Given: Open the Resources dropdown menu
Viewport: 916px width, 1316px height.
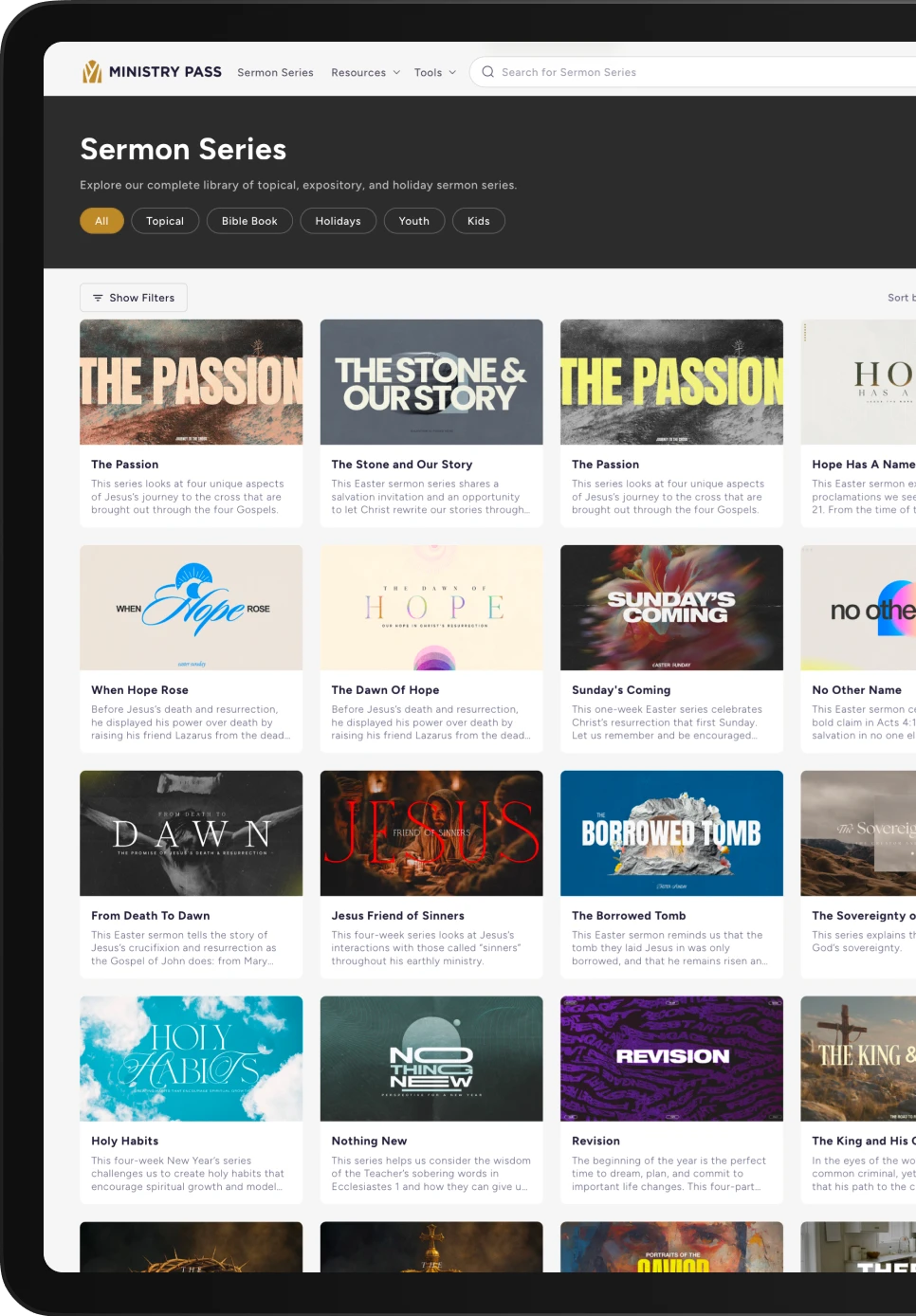Looking at the screenshot, I should [x=365, y=72].
